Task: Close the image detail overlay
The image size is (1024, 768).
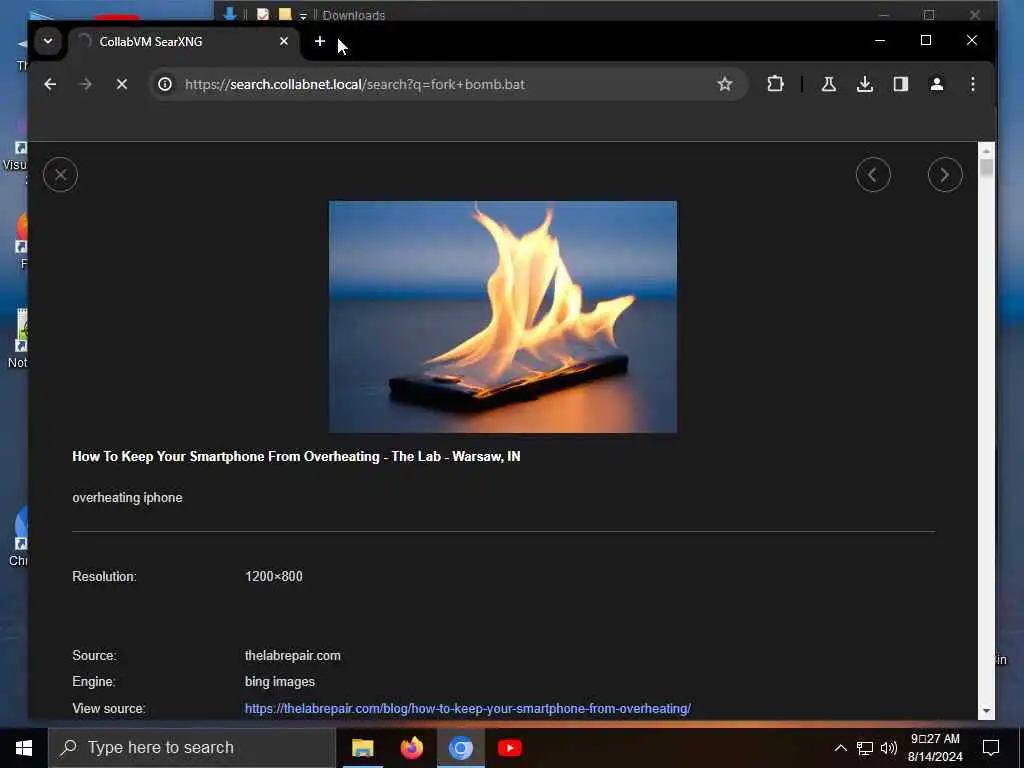Action: point(61,175)
